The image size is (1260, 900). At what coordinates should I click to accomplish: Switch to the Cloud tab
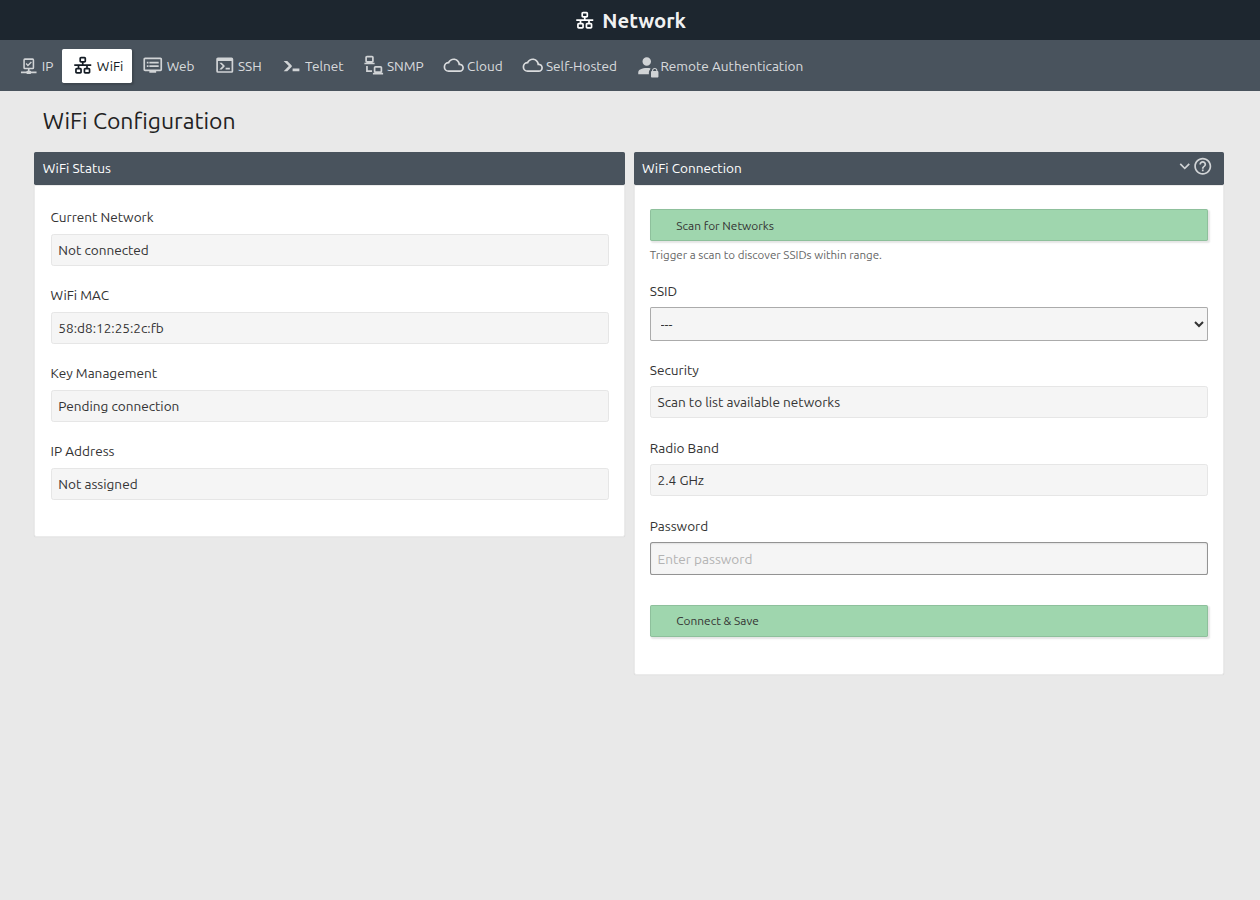473,66
